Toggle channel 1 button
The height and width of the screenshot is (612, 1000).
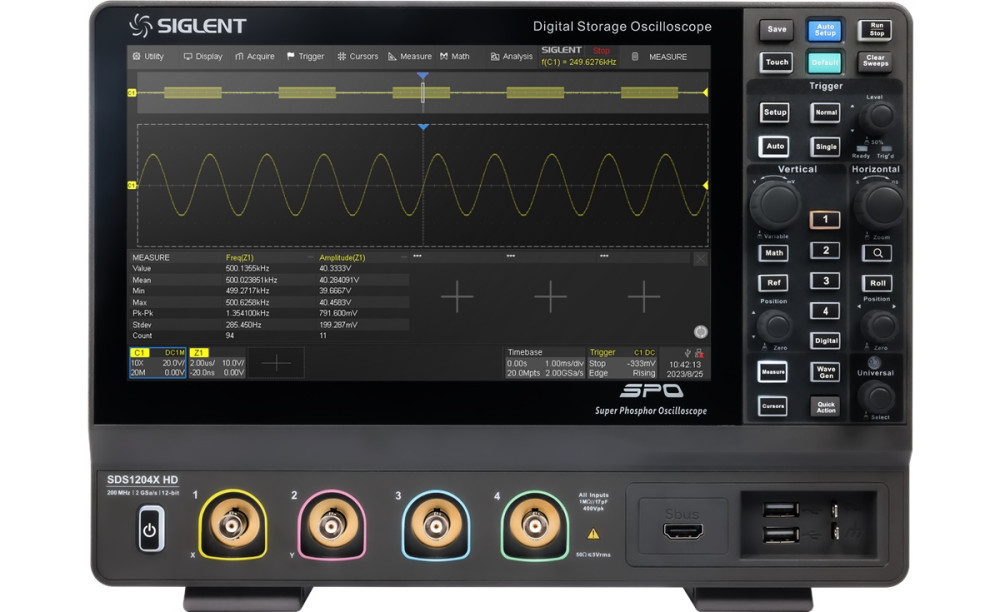pyautogui.click(x=825, y=219)
